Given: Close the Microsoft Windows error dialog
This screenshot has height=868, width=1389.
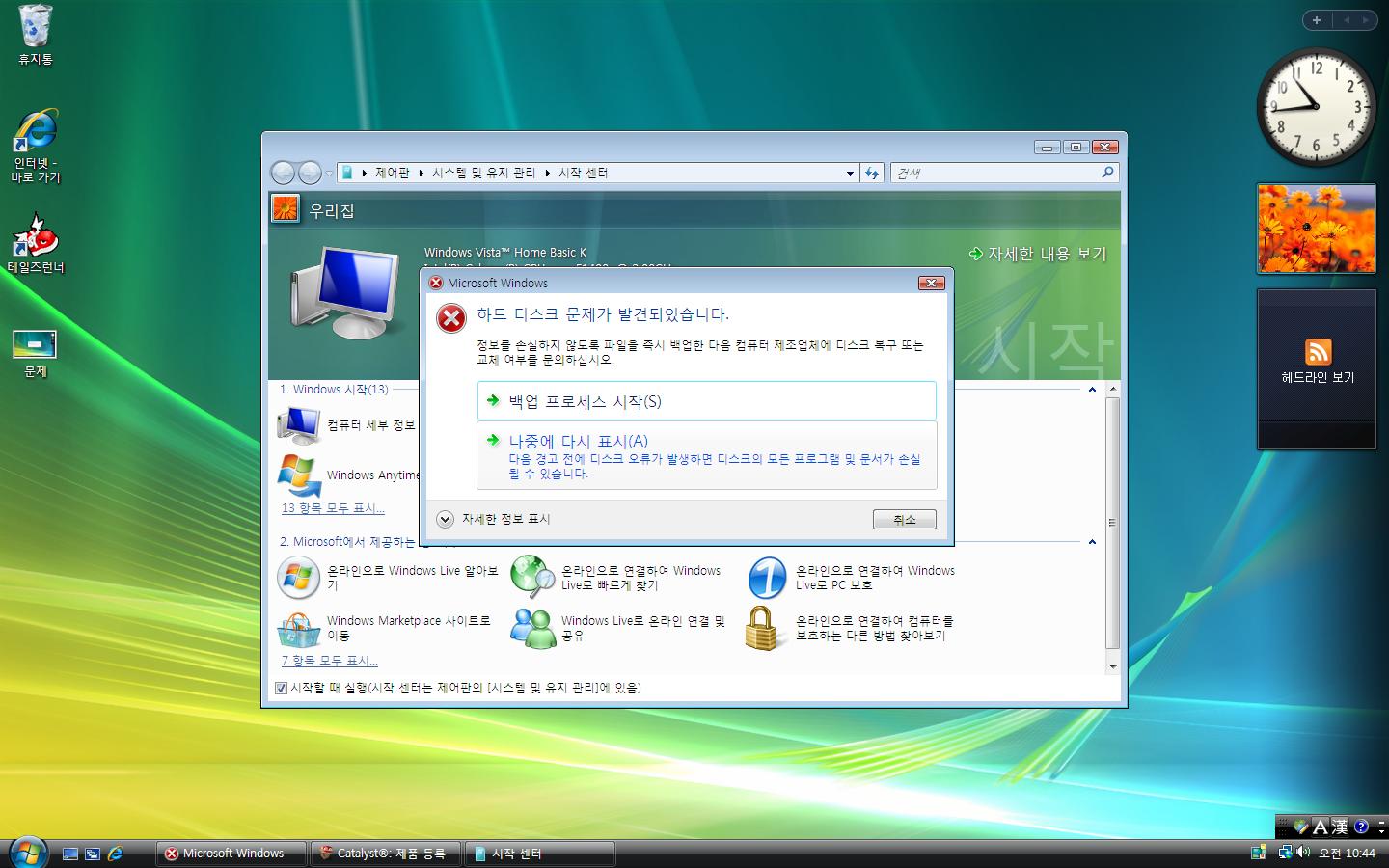Looking at the screenshot, I should pos(931,283).
